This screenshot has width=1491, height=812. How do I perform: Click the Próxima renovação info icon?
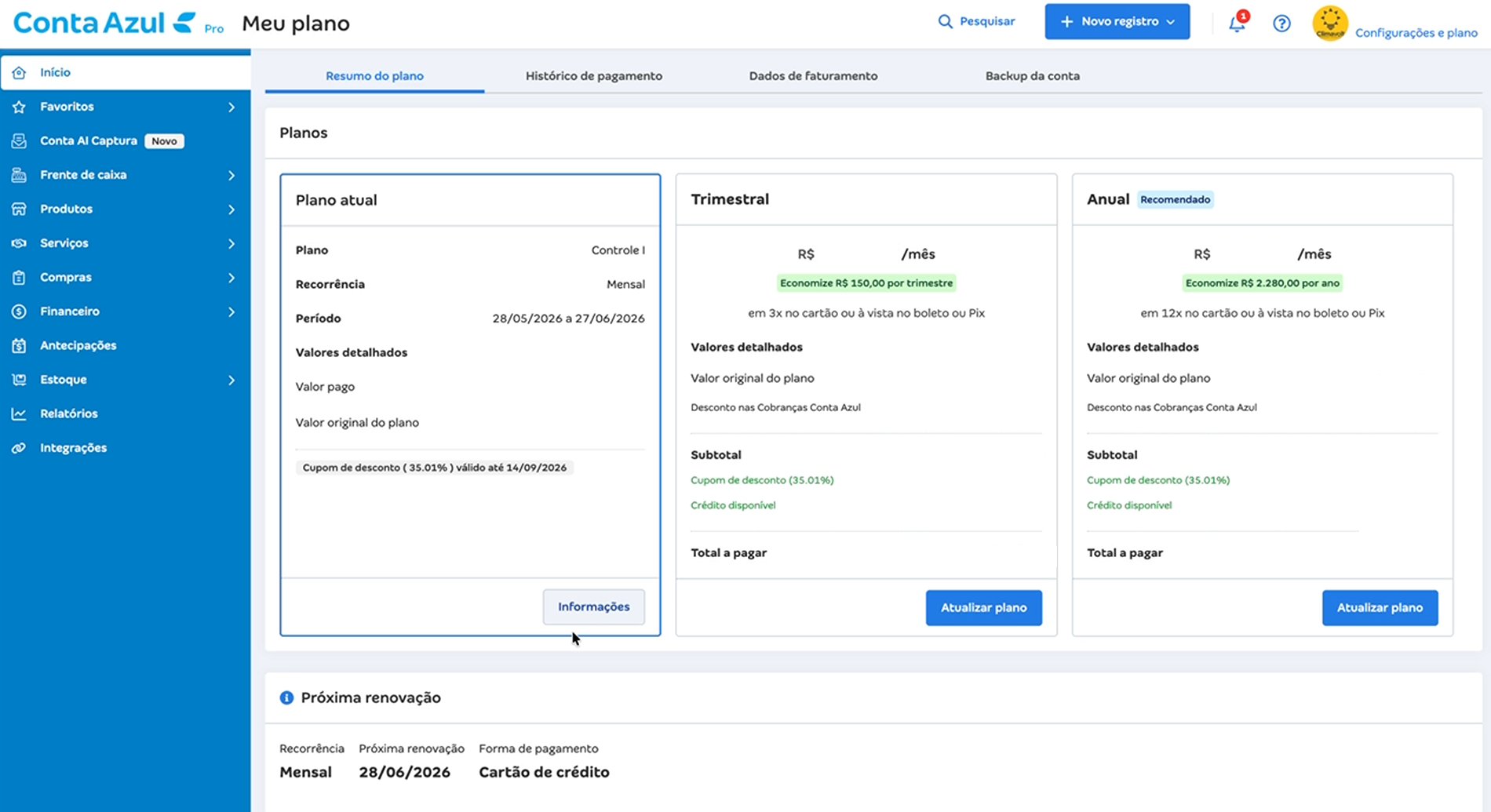click(x=286, y=697)
